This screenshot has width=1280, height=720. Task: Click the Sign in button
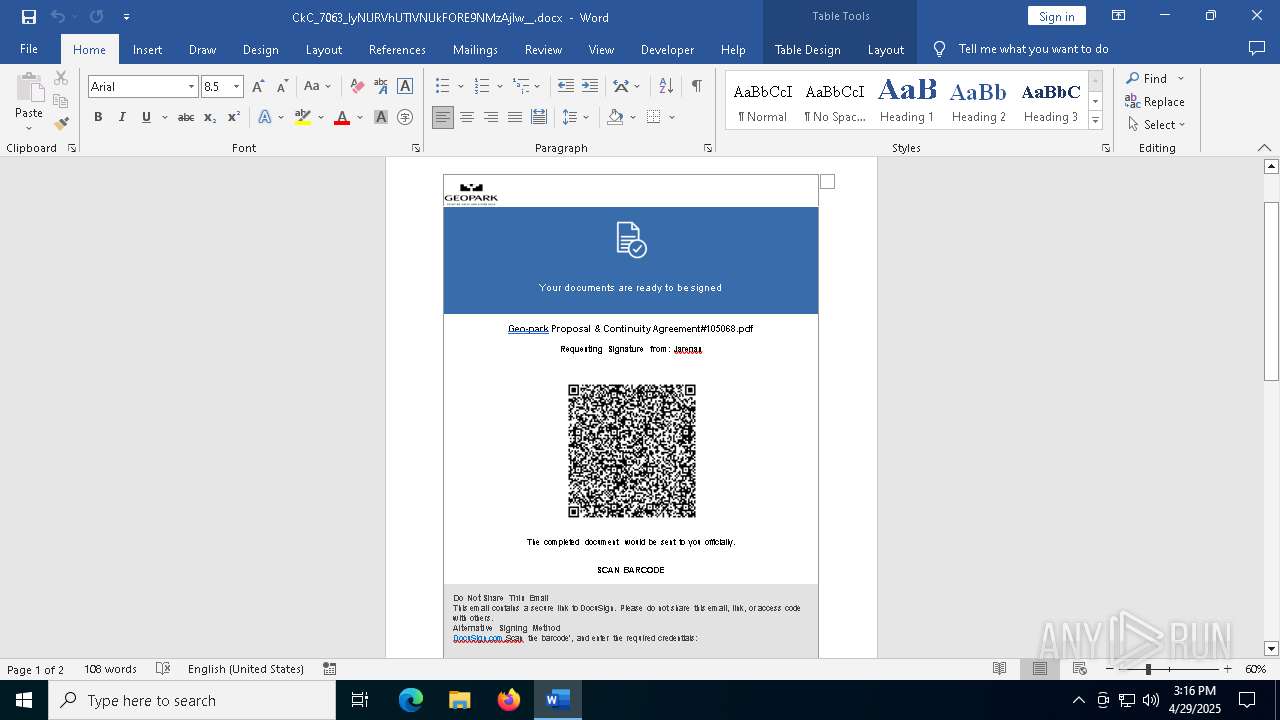(1056, 16)
